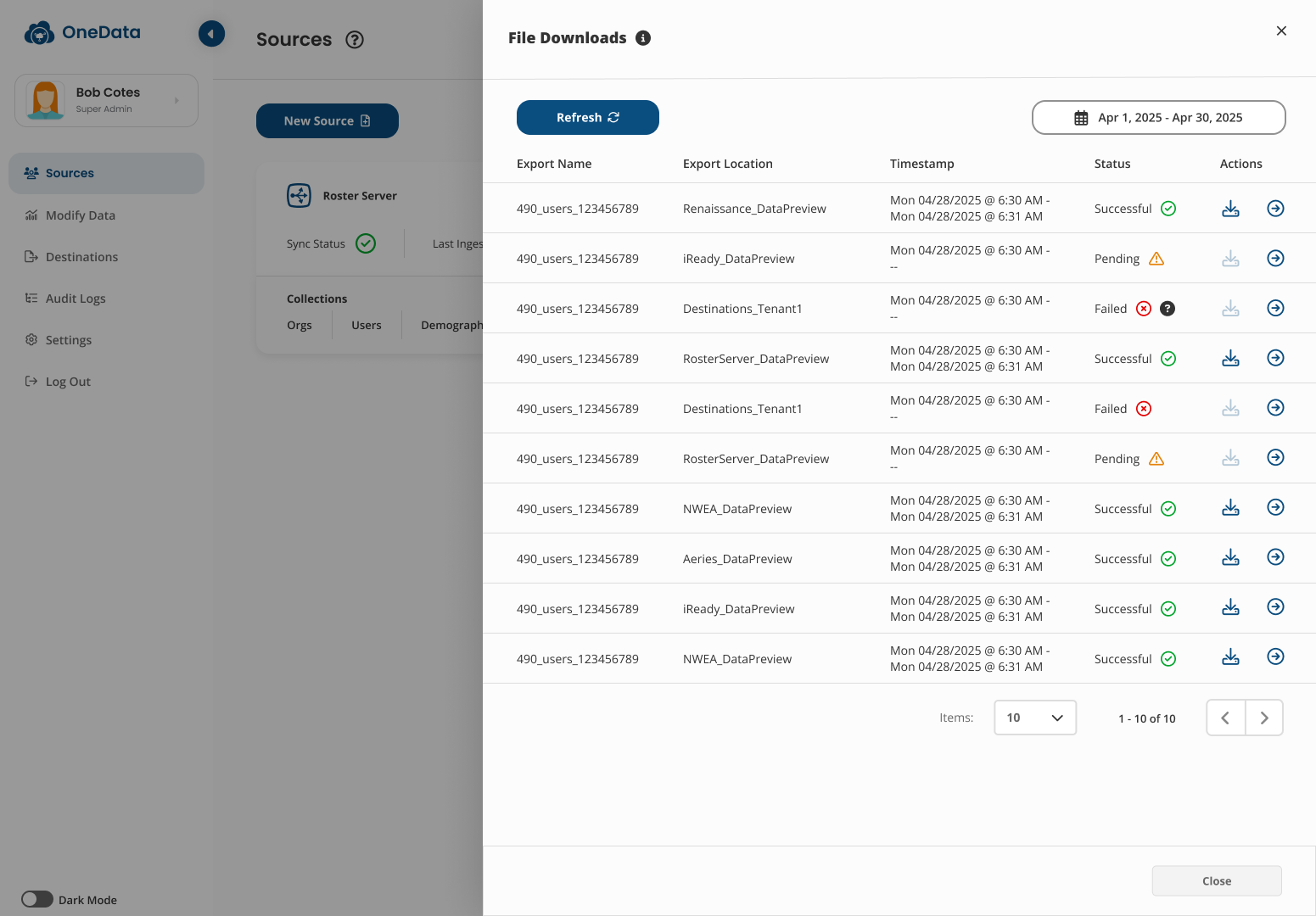This screenshot has width=1316, height=916.
Task: Click the '1 - 10 of 10' pagination text
Action: [1146, 718]
